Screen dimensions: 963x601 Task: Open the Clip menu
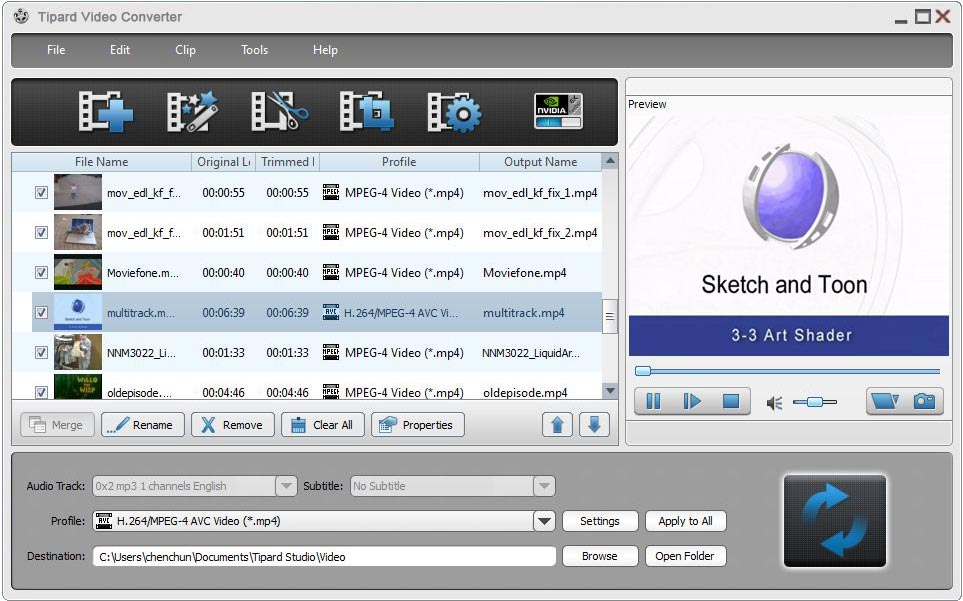click(185, 50)
